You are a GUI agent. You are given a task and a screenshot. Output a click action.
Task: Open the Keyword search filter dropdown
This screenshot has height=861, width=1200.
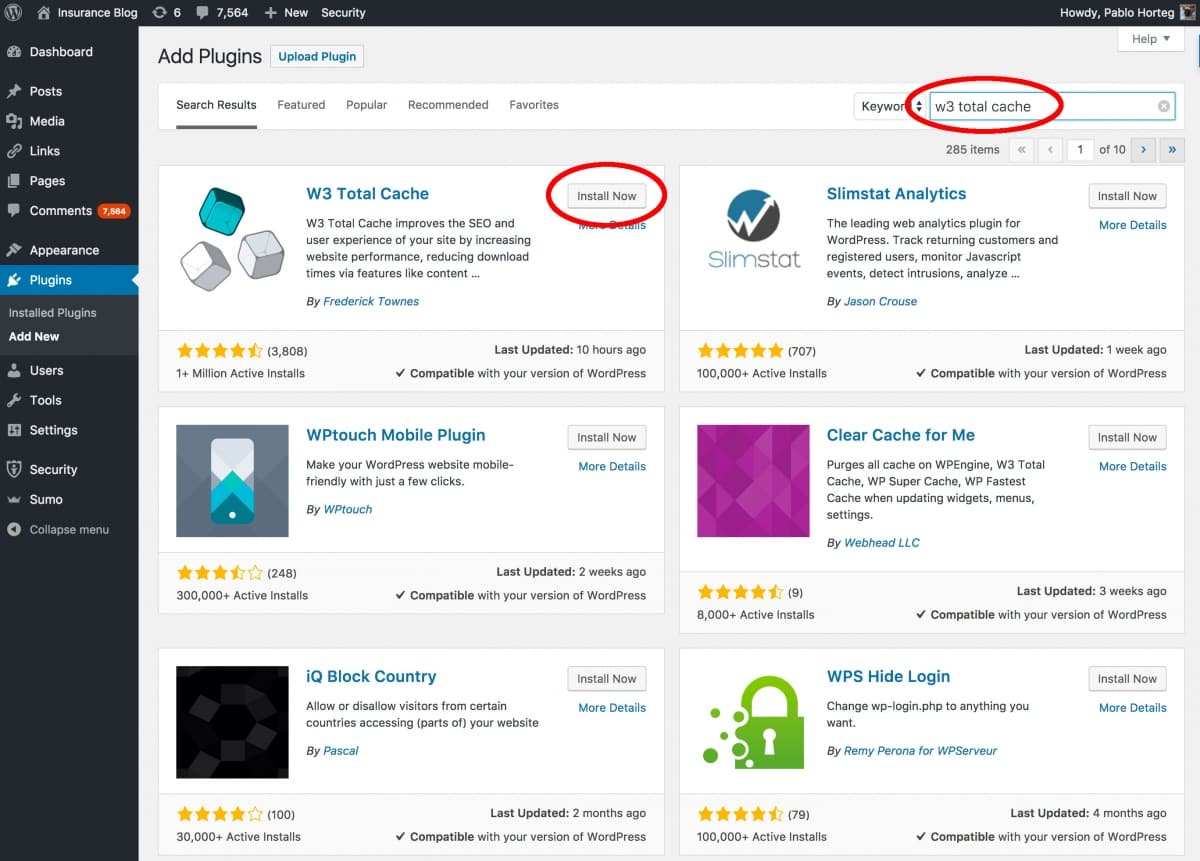coord(889,104)
